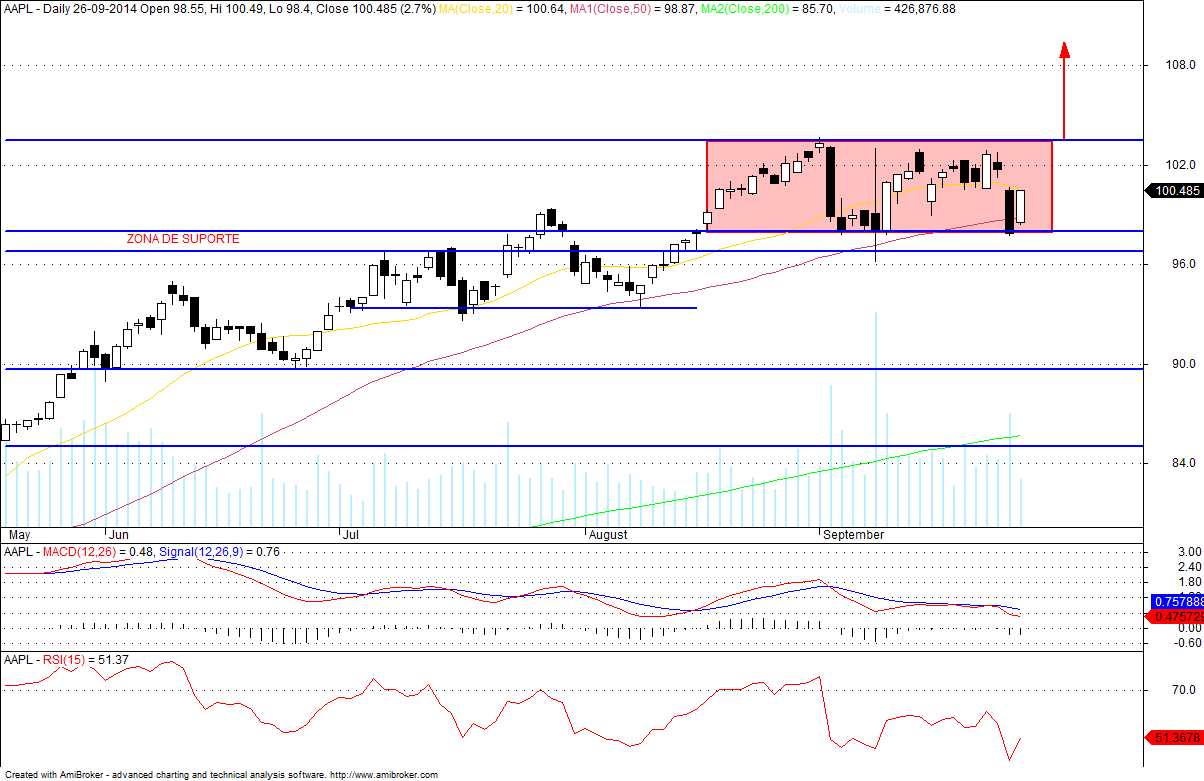The image size is (1204, 781).
Task: Click the Jun label on time axis
Action: pyautogui.click(x=118, y=535)
